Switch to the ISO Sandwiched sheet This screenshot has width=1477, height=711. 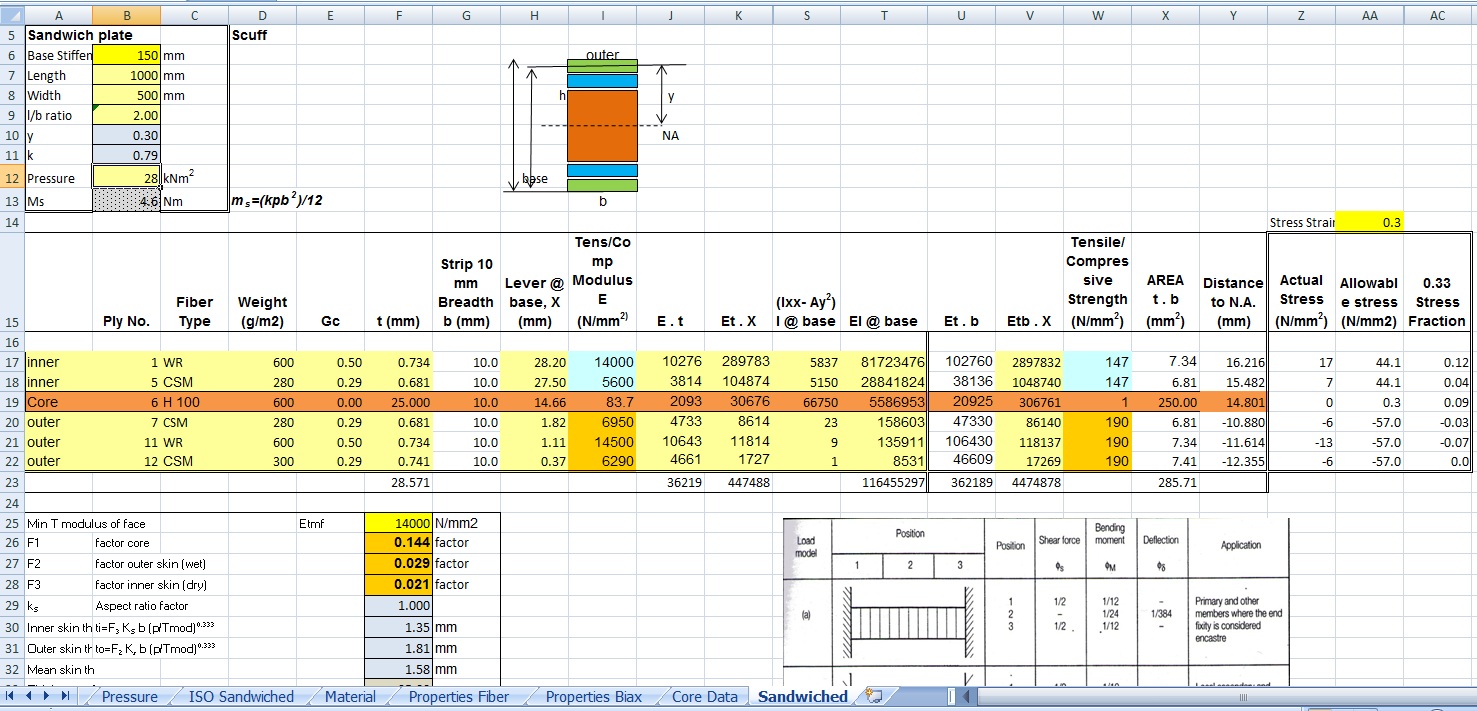click(x=241, y=697)
